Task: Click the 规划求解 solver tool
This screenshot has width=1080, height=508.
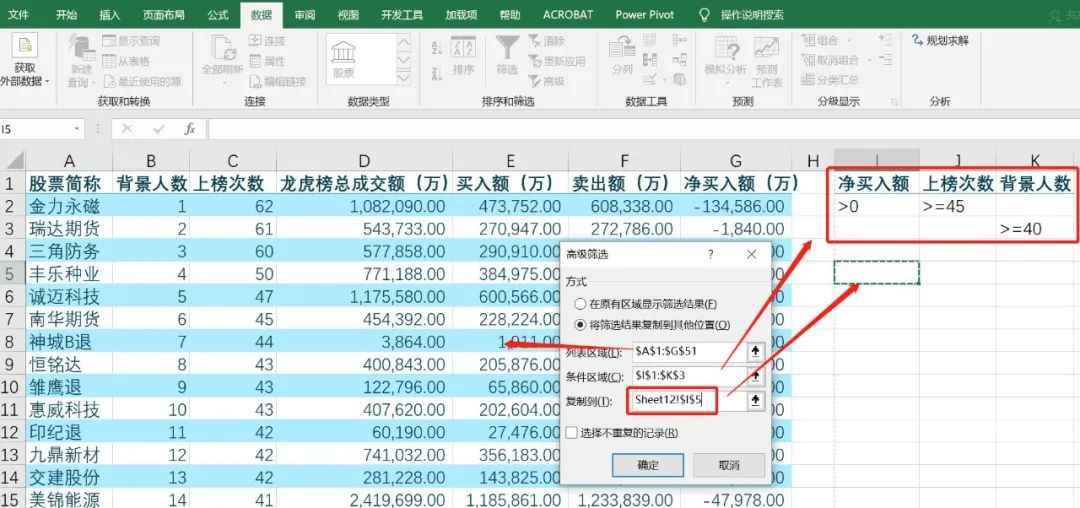Action: click(940, 41)
